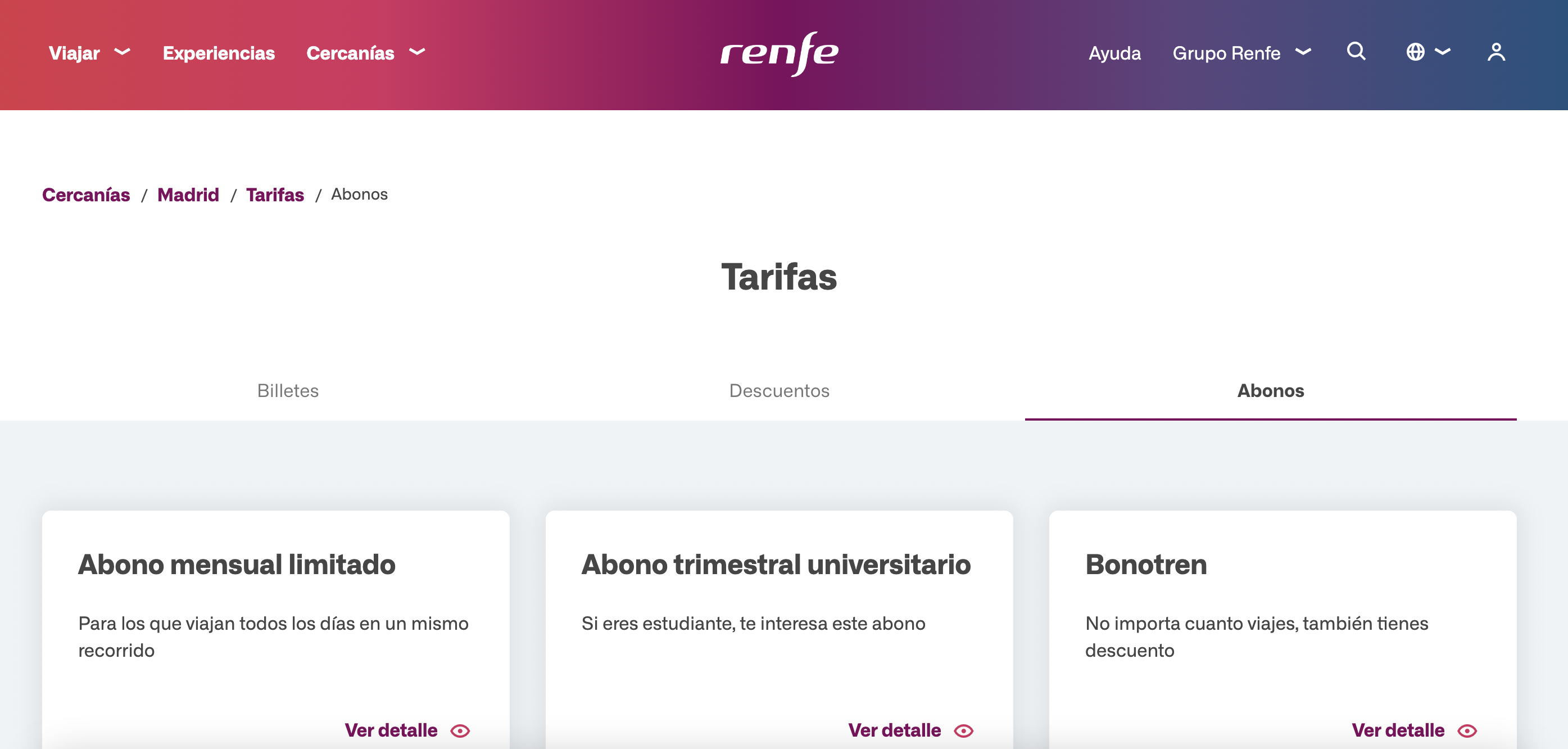Image resolution: width=1568 pixels, height=749 pixels.
Task: Click the Renfe logo
Action: 780,53
